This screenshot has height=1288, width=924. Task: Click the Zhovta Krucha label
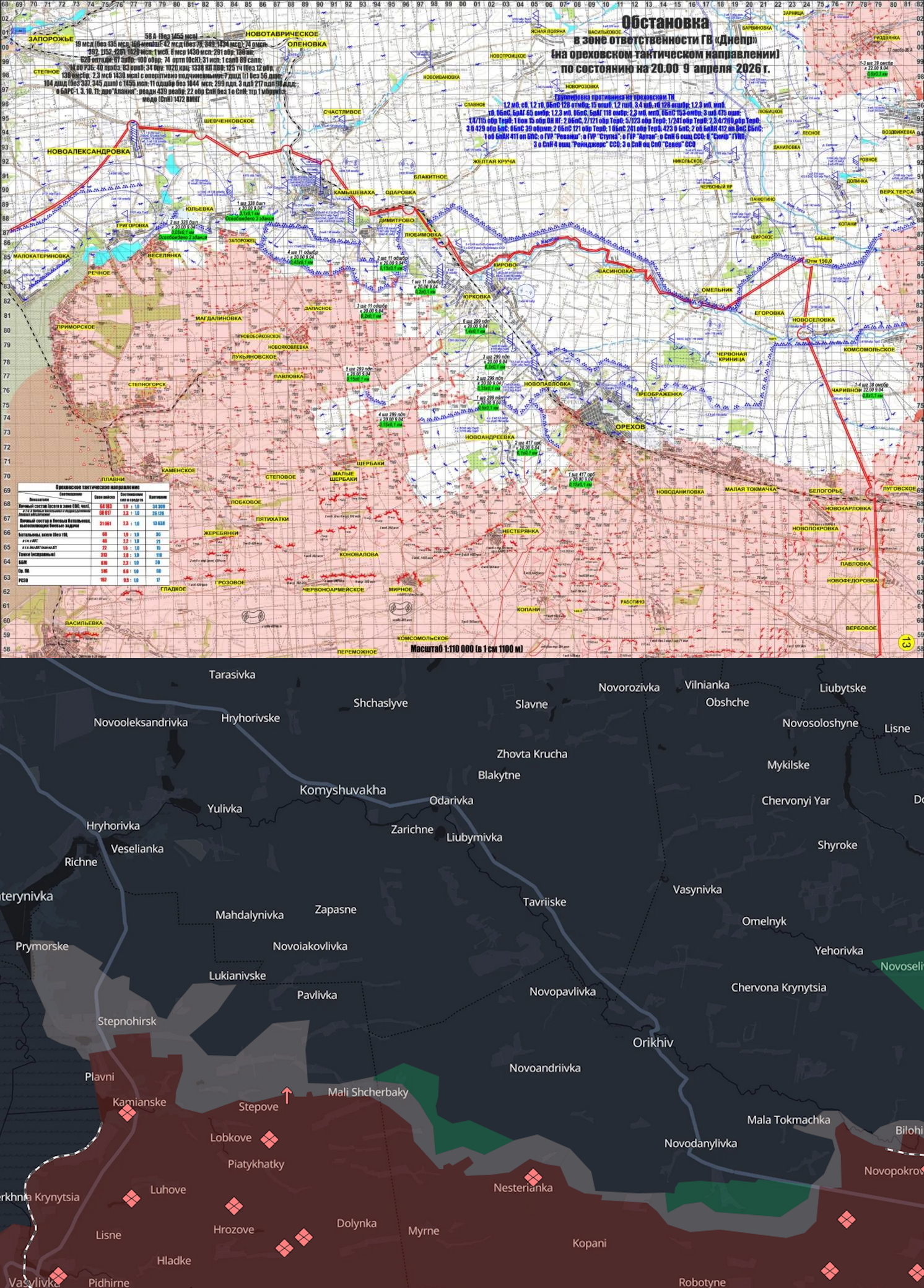[532, 754]
